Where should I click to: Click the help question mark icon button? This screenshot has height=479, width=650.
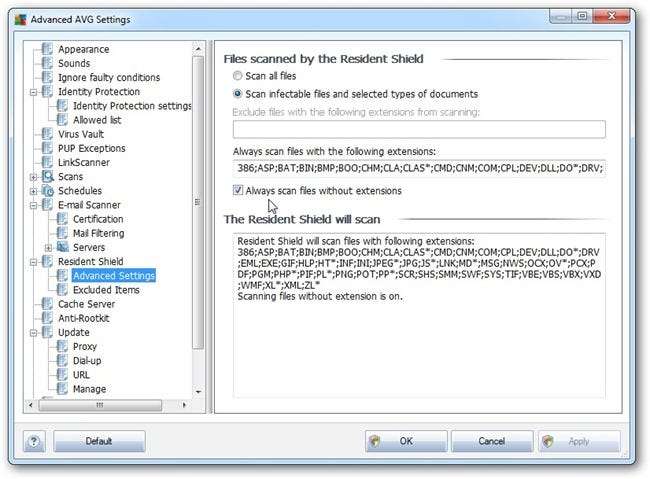[34, 441]
